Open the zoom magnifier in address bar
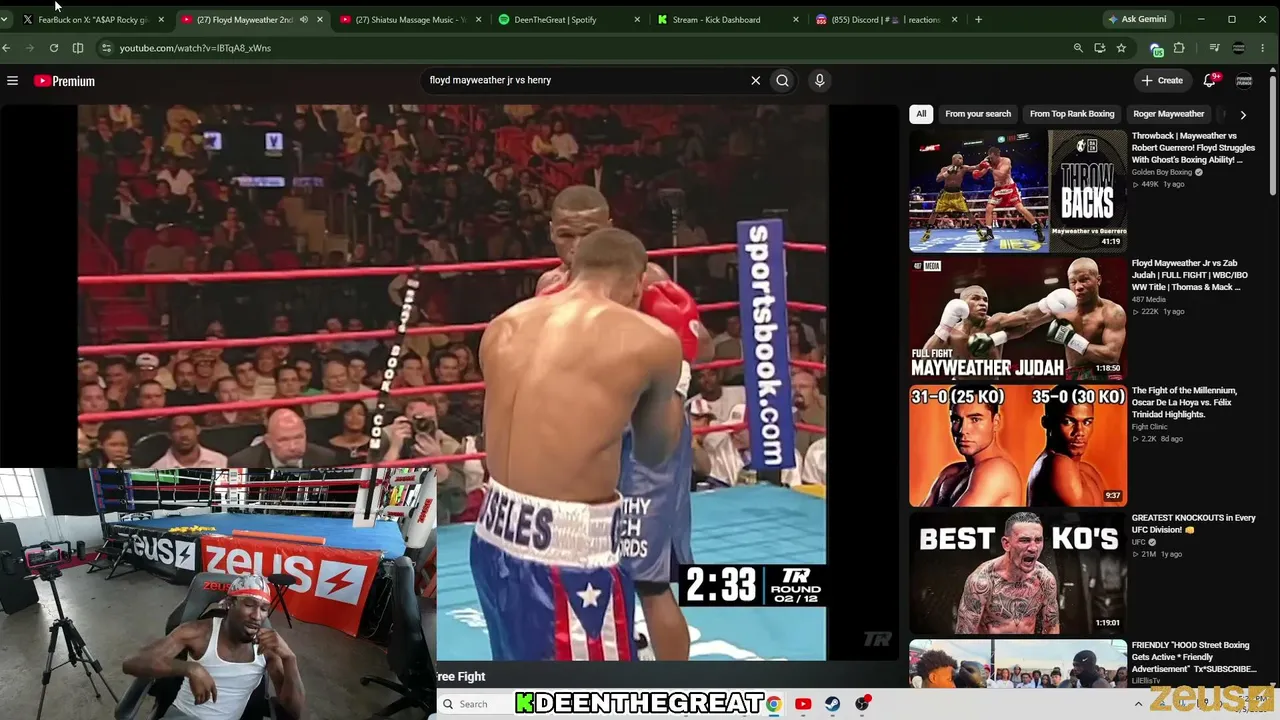 (1078, 48)
